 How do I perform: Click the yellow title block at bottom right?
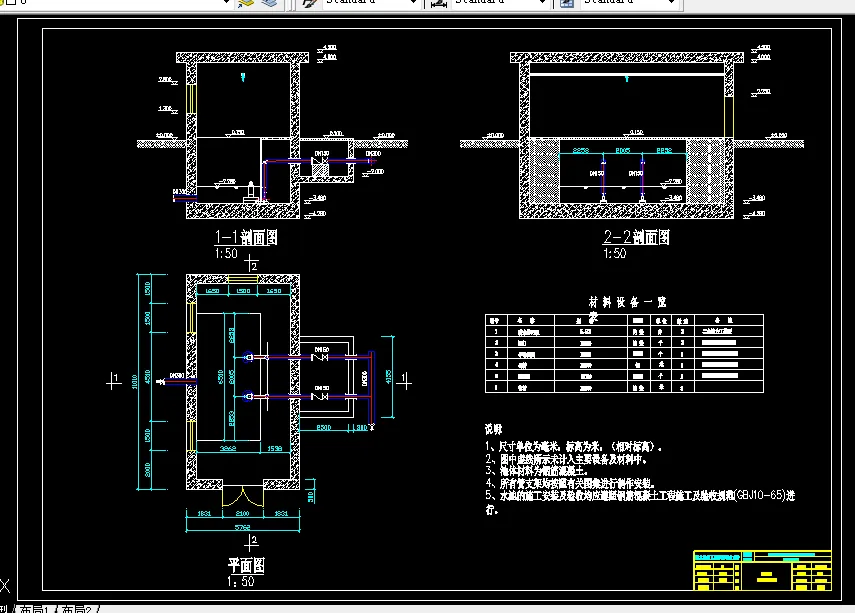(762, 570)
